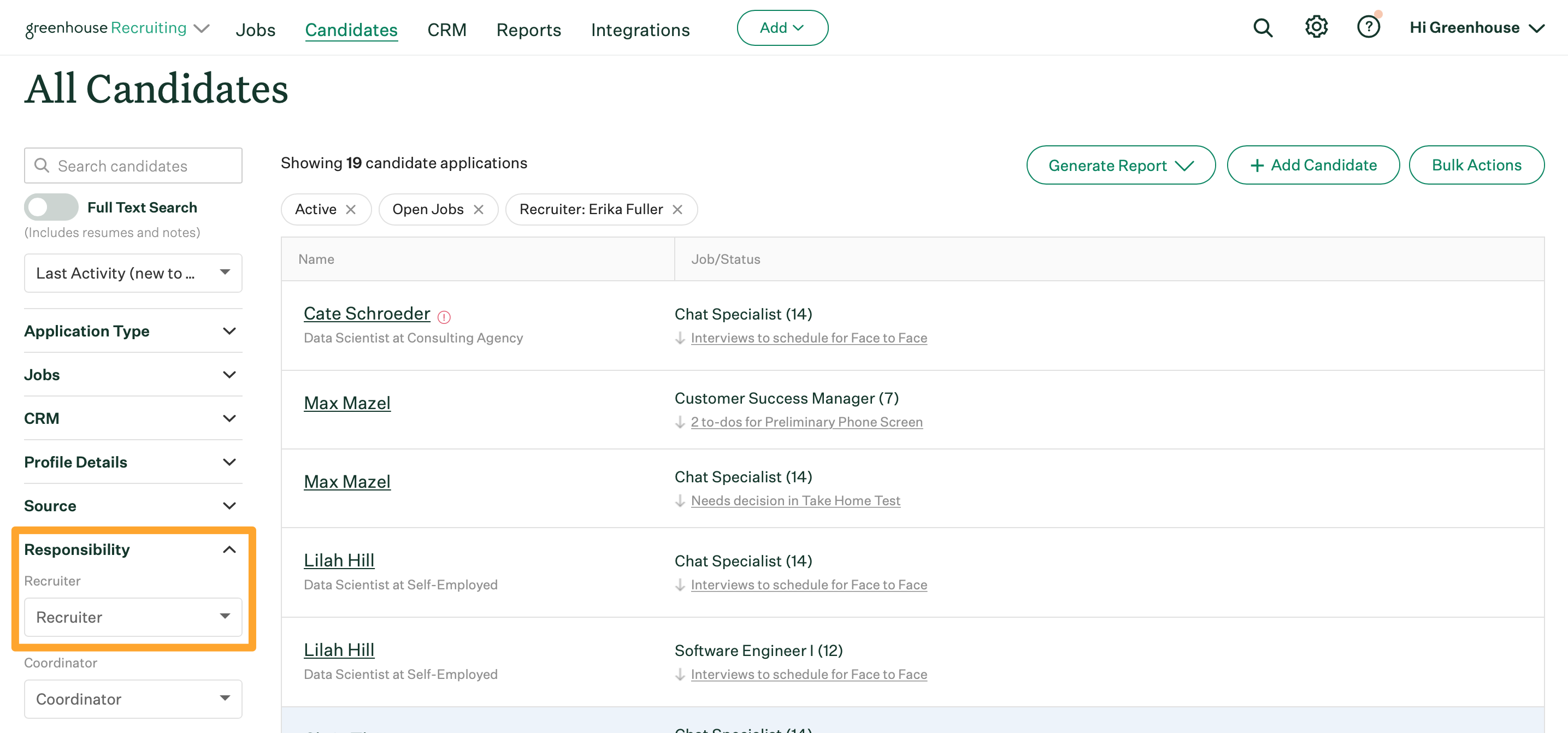Click the notification bell icon
Image resolution: width=1568 pixels, height=733 pixels.
(x=1366, y=27)
